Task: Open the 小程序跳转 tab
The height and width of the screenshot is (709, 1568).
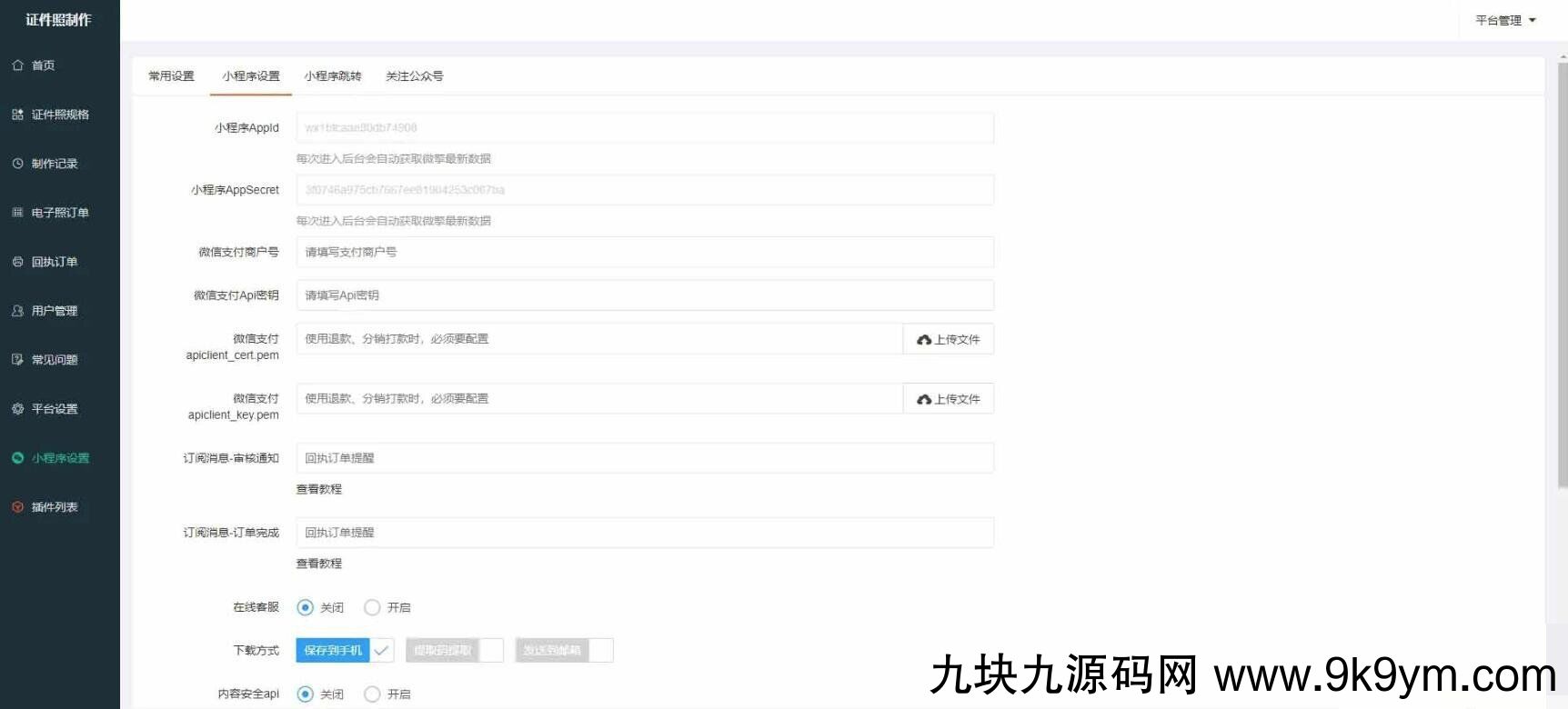Action: pyautogui.click(x=333, y=76)
